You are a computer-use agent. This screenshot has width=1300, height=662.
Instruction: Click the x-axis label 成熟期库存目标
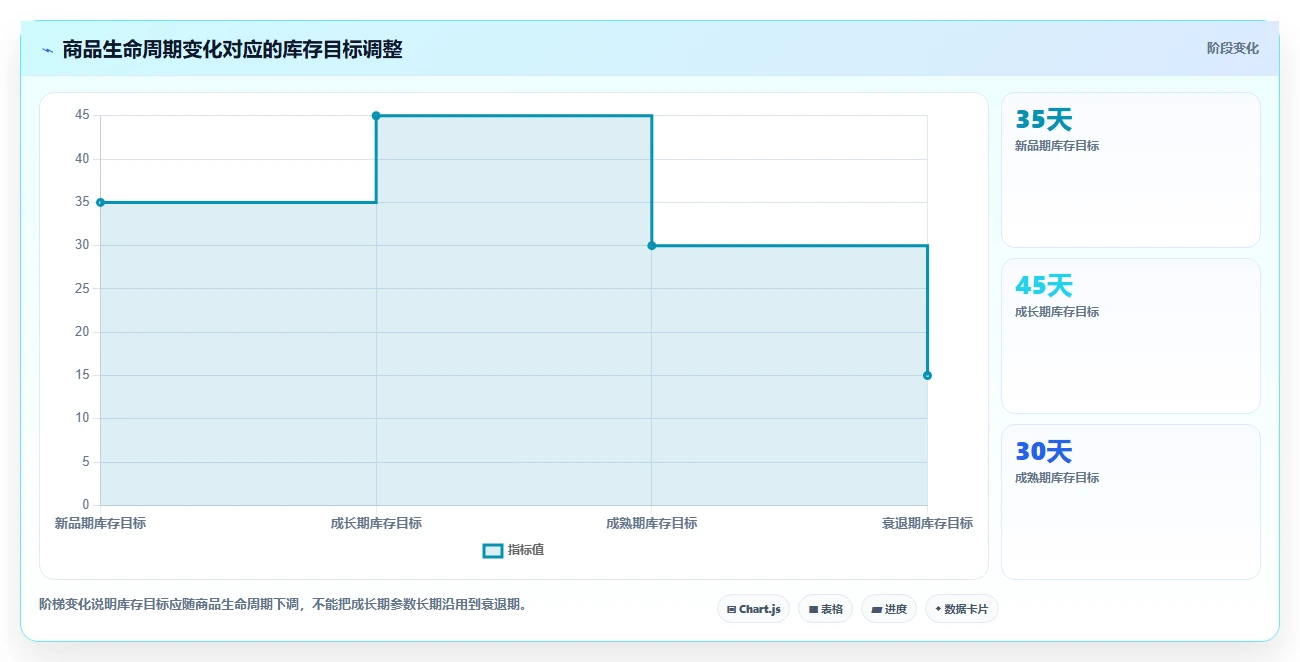tap(652, 523)
